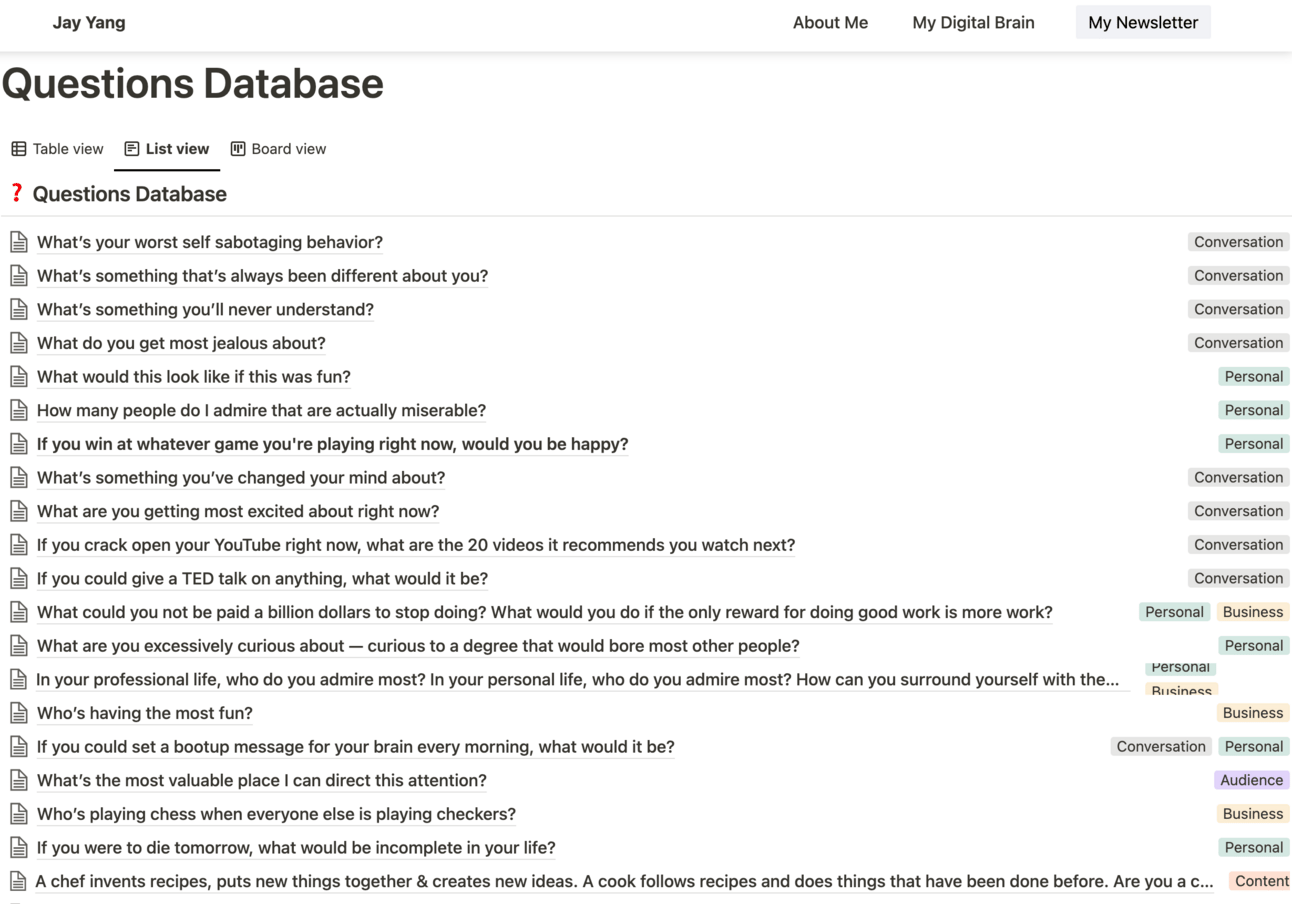Click the Table view grid icon
The height and width of the screenshot is (904, 1292).
click(x=19, y=149)
